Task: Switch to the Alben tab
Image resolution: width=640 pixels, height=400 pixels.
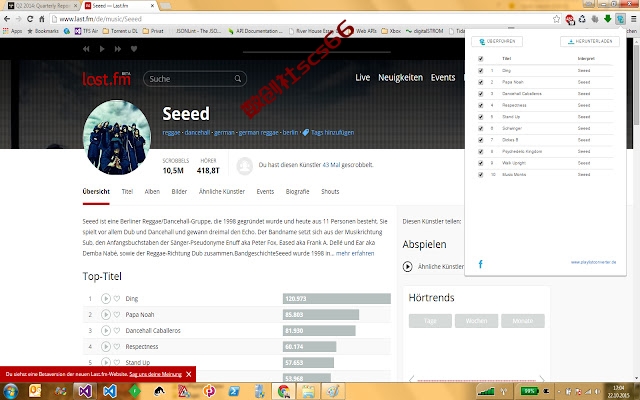Action: (152, 191)
